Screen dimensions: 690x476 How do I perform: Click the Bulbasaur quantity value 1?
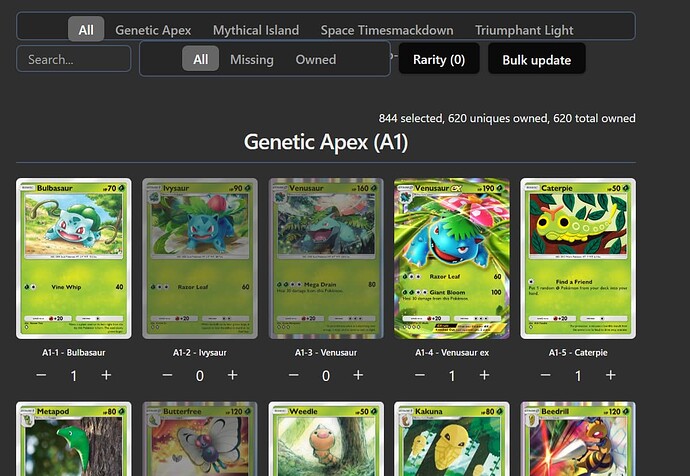[73, 376]
